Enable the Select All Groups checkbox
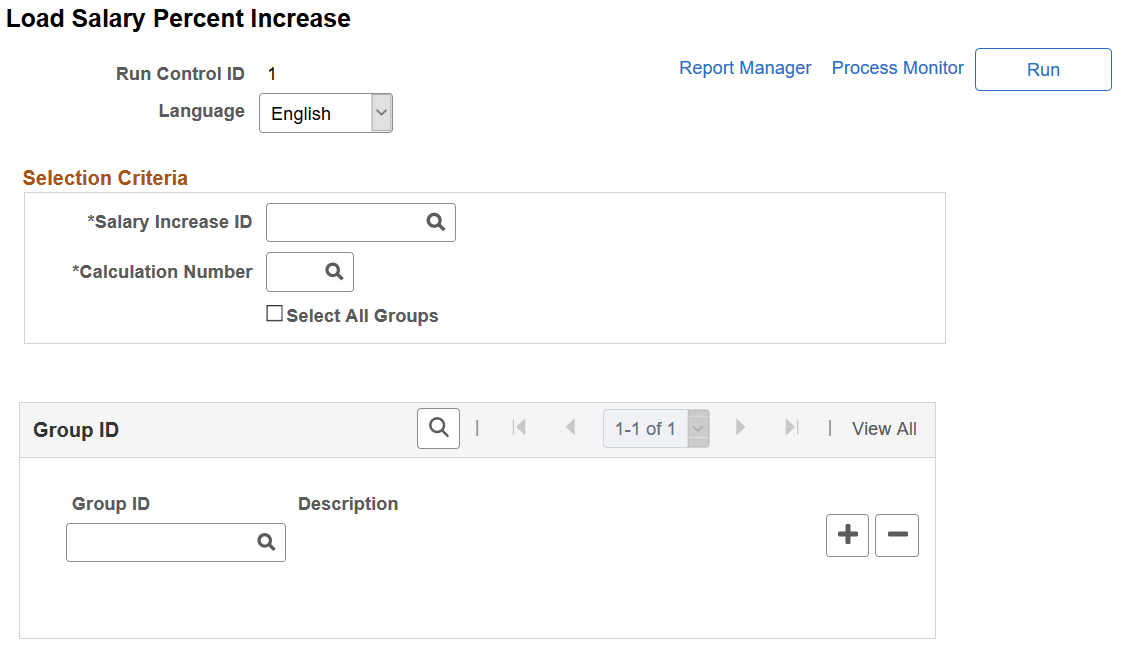Screen dimensions: 1140x645 coord(274,312)
